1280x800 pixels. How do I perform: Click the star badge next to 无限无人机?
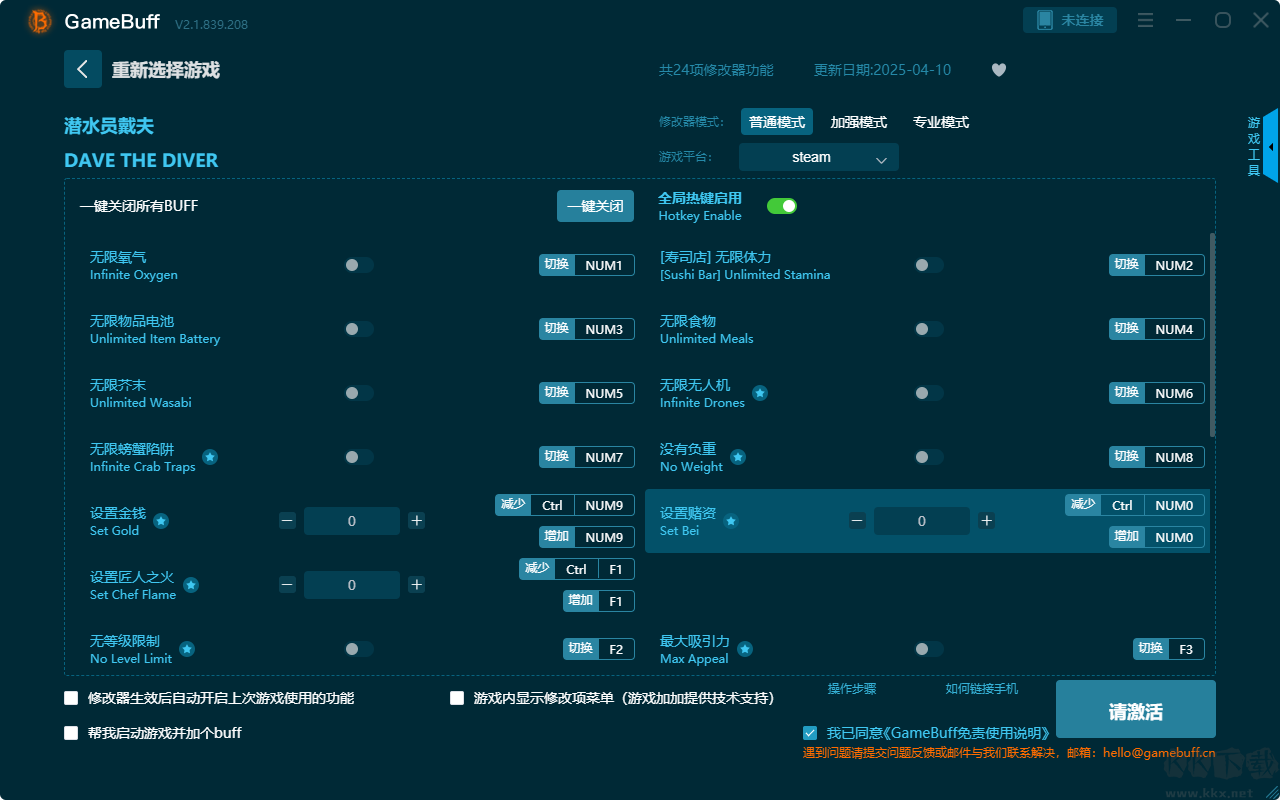pos(760,393)
